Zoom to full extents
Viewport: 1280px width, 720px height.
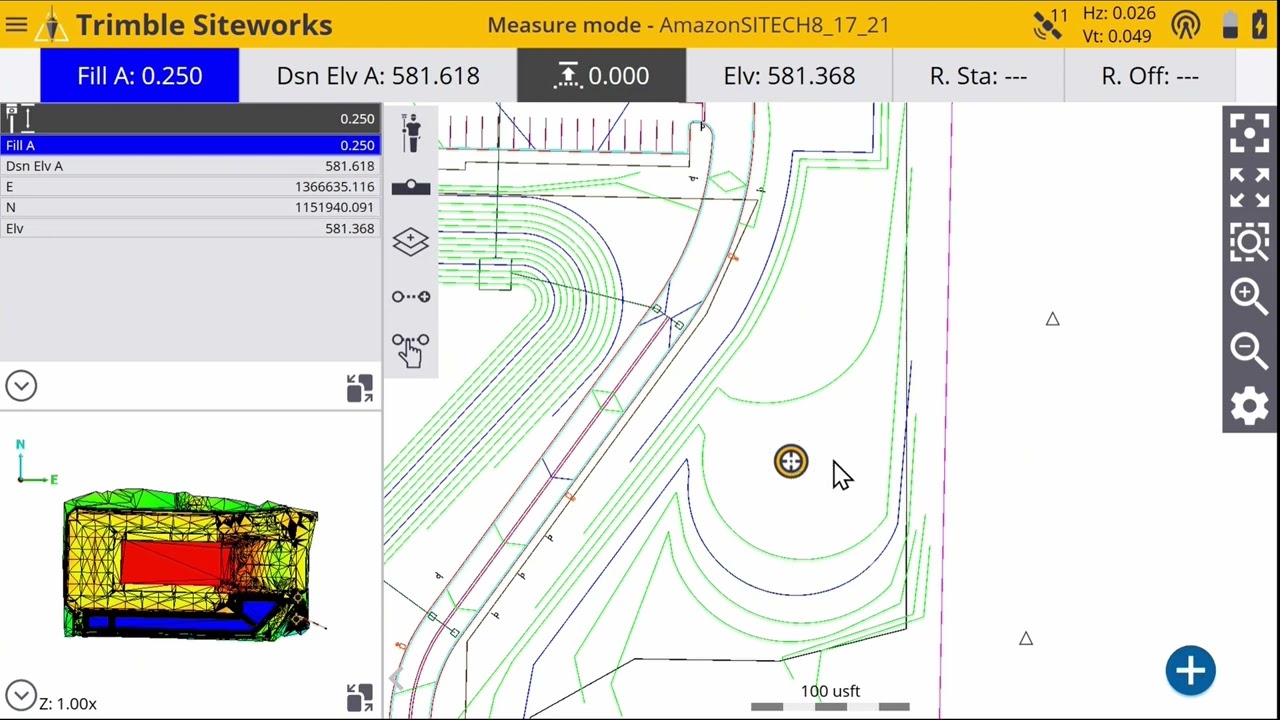tap(1249, 187)
